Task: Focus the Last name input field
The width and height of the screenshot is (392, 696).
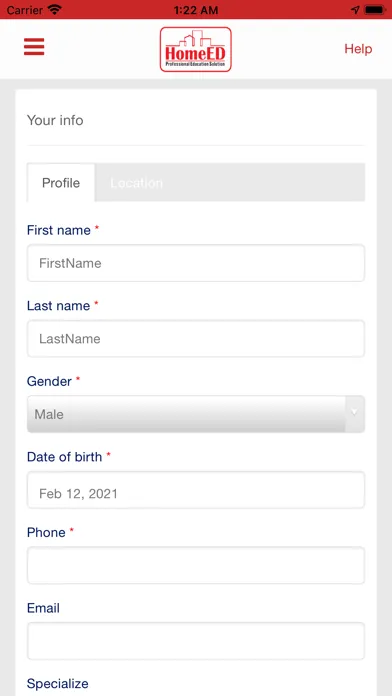Action: 196,339
